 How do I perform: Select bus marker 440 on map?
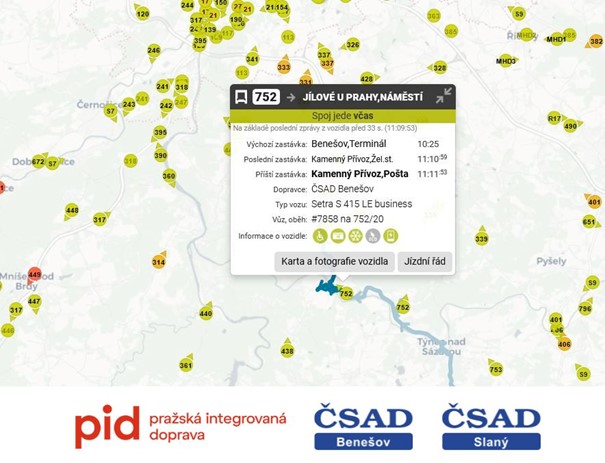(206, 313)
